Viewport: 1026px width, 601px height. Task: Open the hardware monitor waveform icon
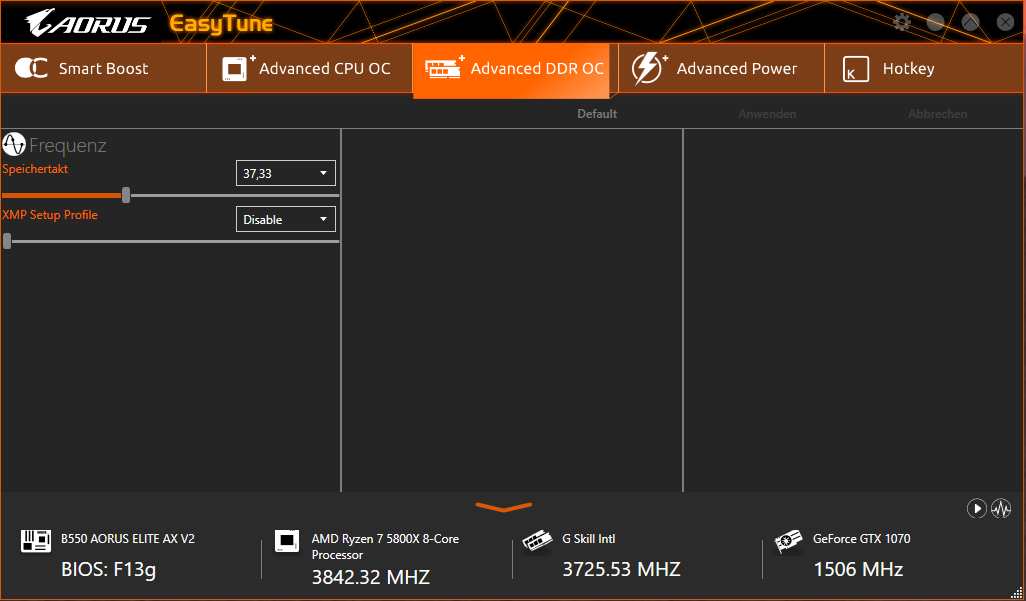pyautogui.click(x=1000, y=508)
